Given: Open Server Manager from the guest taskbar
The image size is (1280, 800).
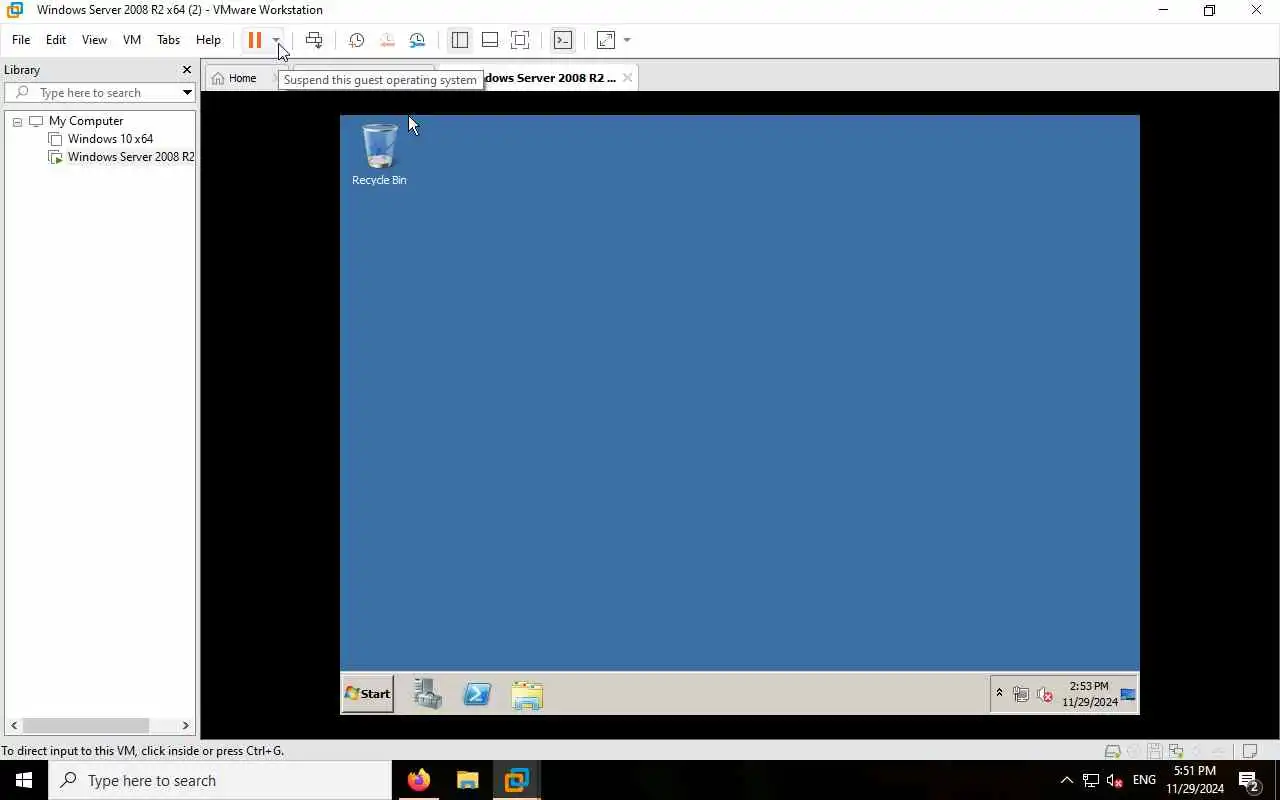Looking at the screenshot, I should point(428,694).
